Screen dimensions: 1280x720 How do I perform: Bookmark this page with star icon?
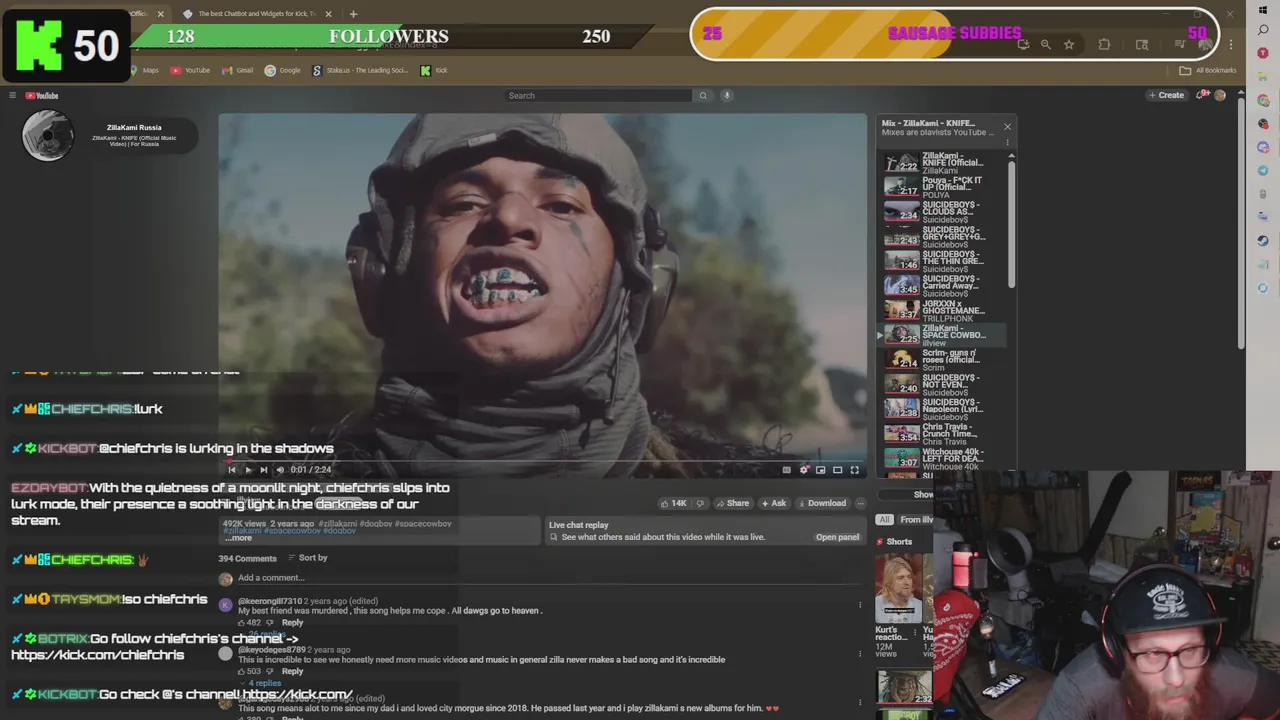[1069, 45]
